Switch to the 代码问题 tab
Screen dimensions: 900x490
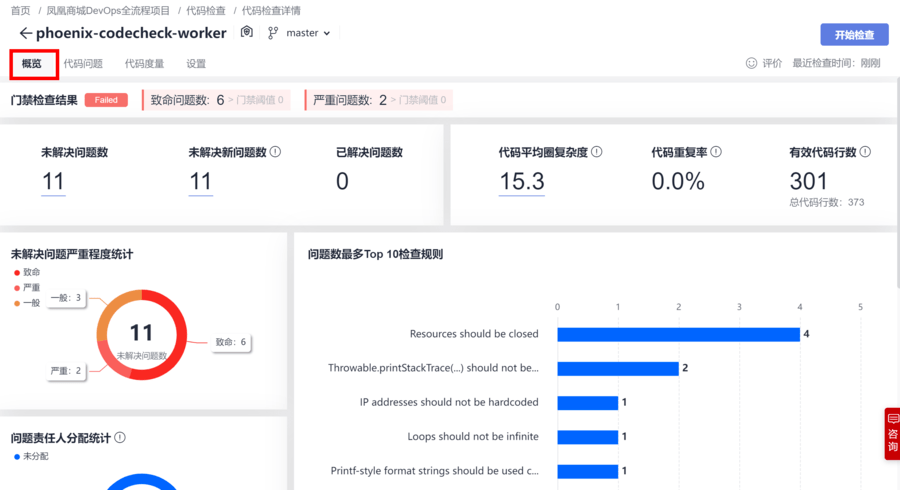[x=83, y=64]
